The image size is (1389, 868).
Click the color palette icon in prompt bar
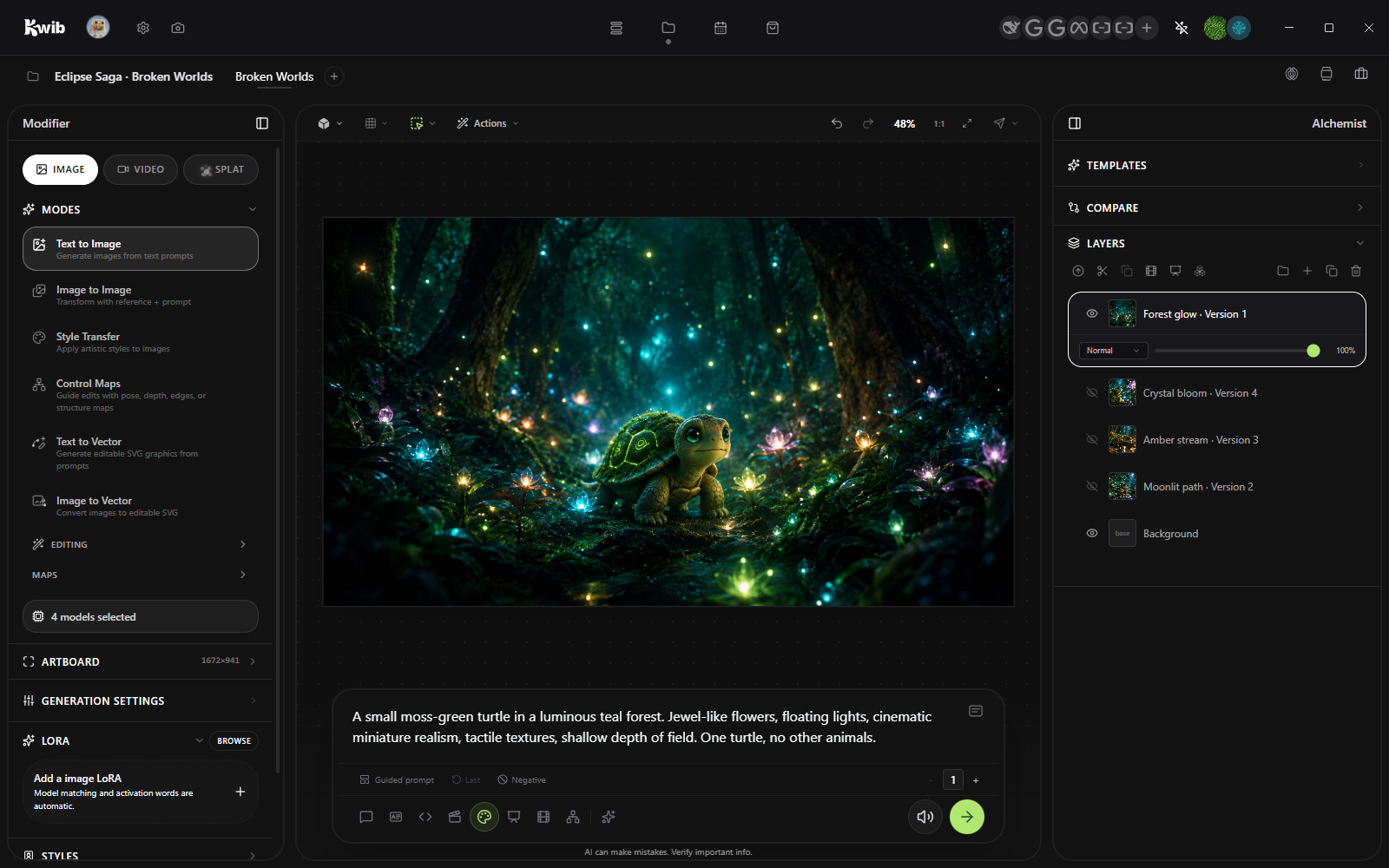coord(484,817)
